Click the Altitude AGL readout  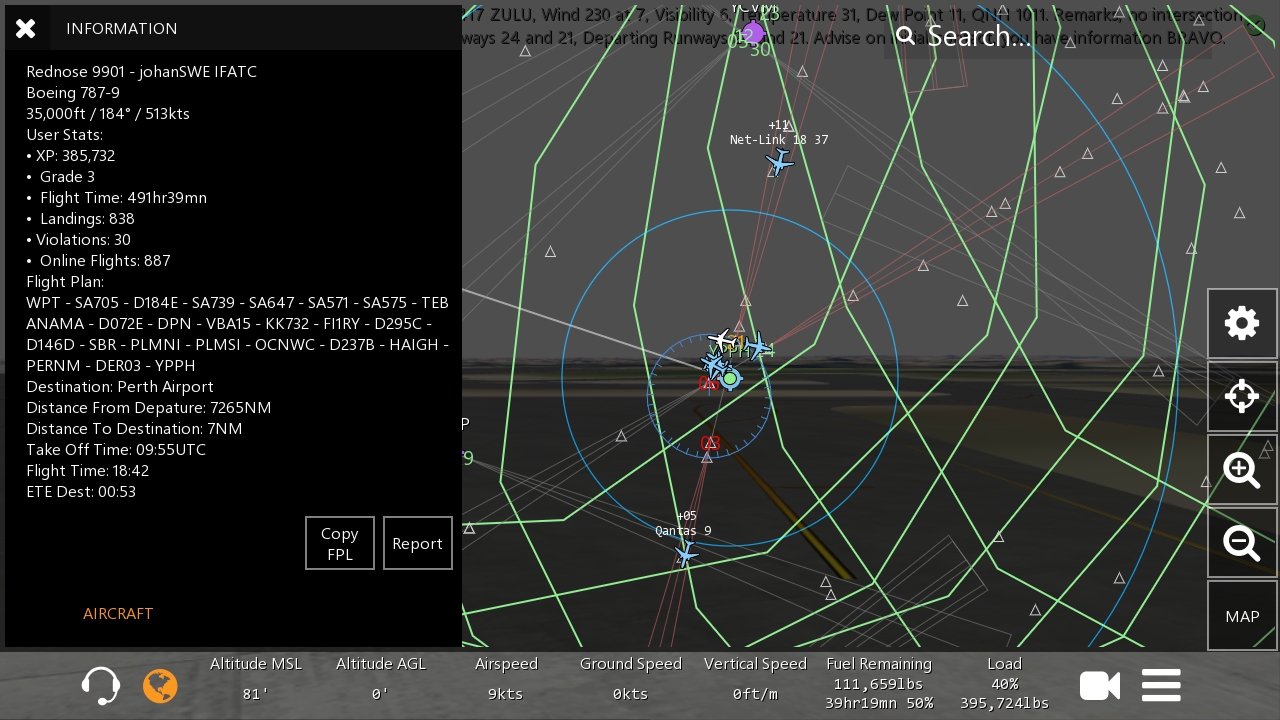tap(381, 679)
